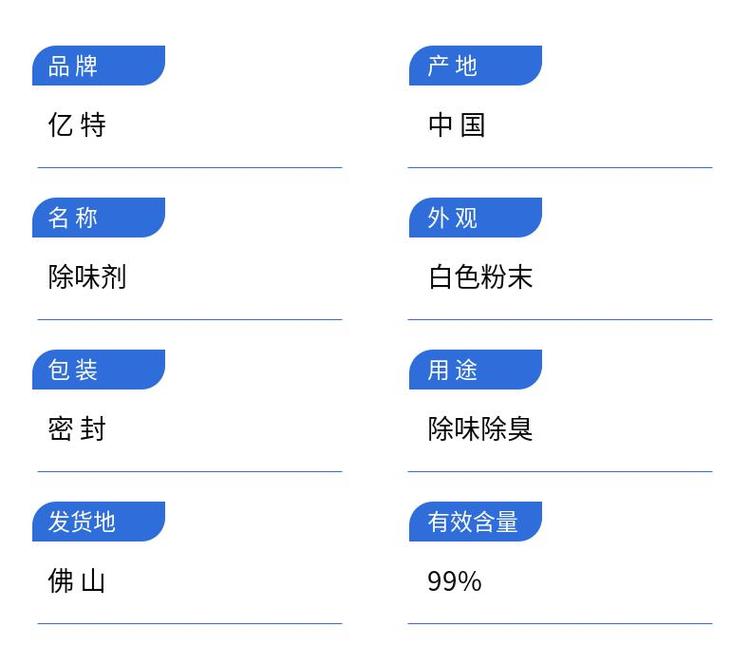This screenshot has height=665, width=750.
Task: Click the 包装 blue label tag
Action: click(97, 370)
